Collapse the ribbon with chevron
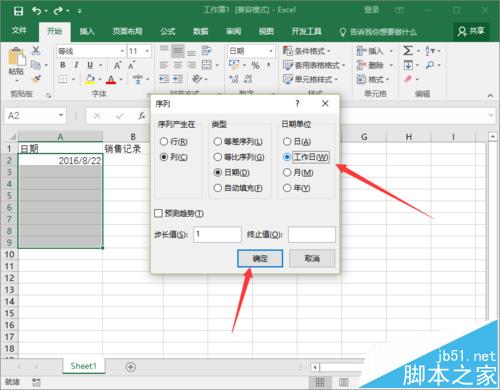The width and height of the screenshot is (500, 390). point(490,95)
